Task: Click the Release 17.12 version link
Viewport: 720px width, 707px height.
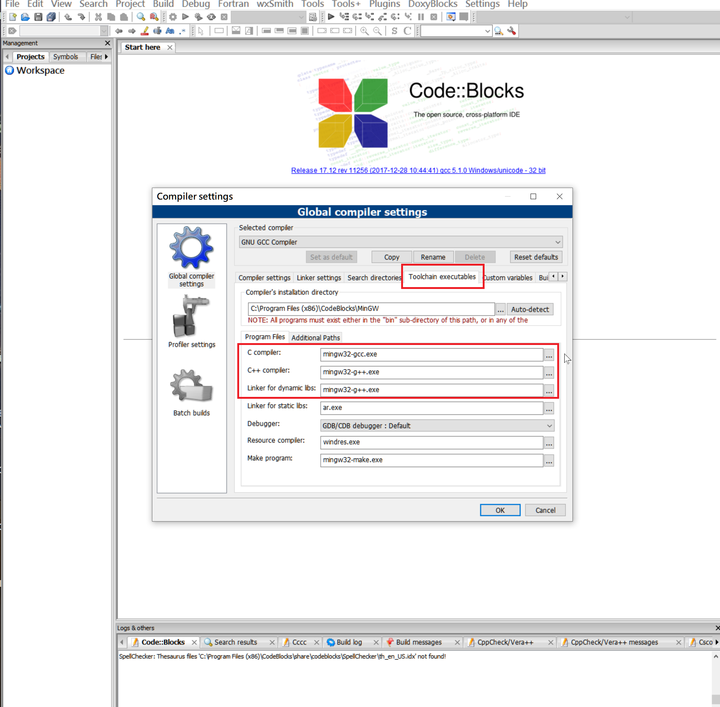Action: (x=418, y=170)
